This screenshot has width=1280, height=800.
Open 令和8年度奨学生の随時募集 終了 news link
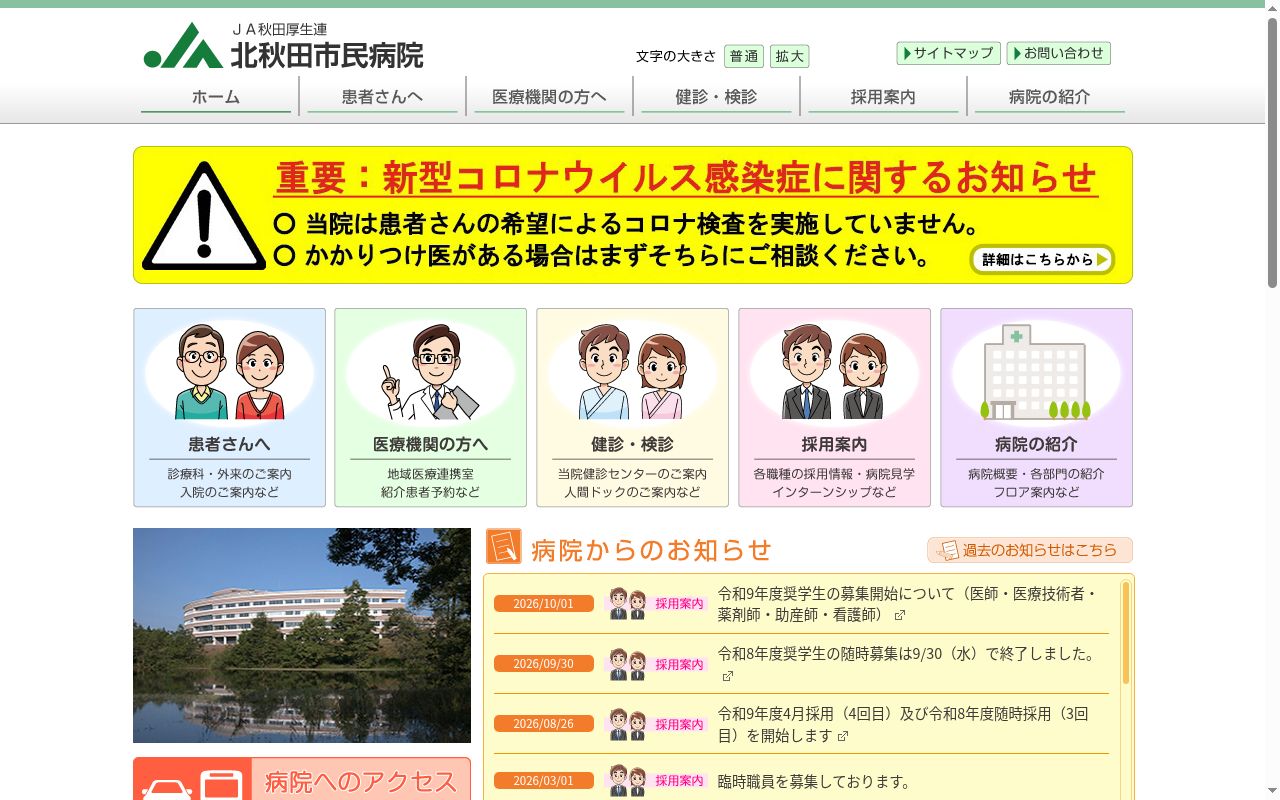coord(906,654)
